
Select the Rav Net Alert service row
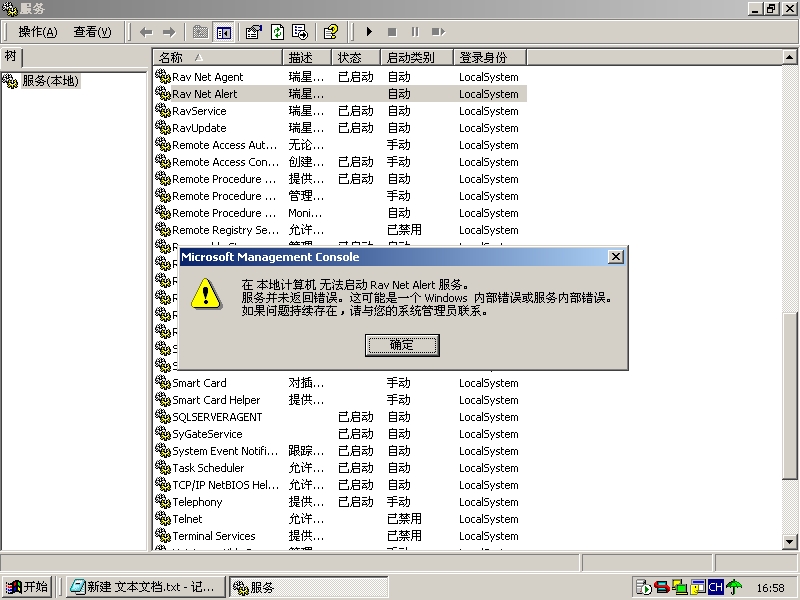click(340, 94)
